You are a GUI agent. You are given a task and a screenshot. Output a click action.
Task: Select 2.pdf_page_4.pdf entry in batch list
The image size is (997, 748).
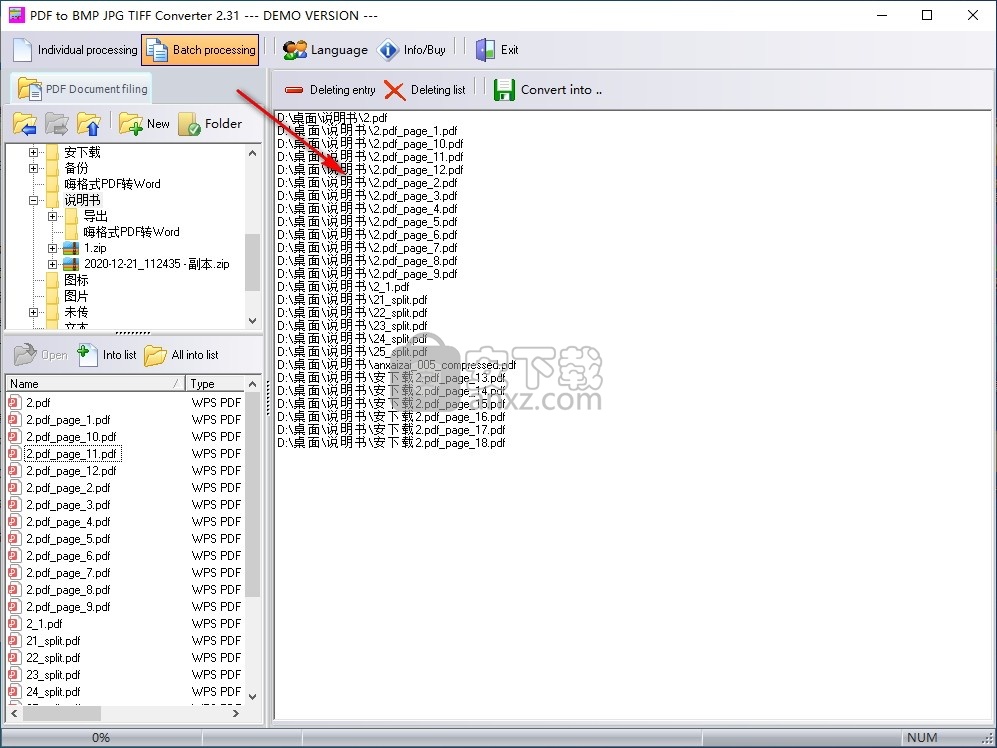[368, 209]
